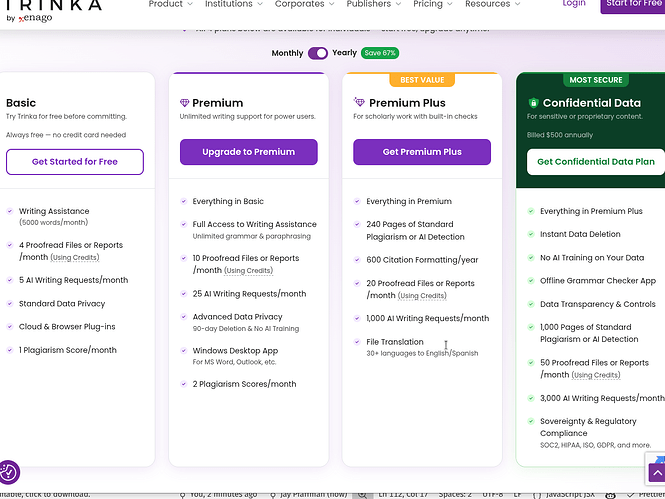Click Get Premium Plus button
This screenshot has width=665, height=499.
422,152
